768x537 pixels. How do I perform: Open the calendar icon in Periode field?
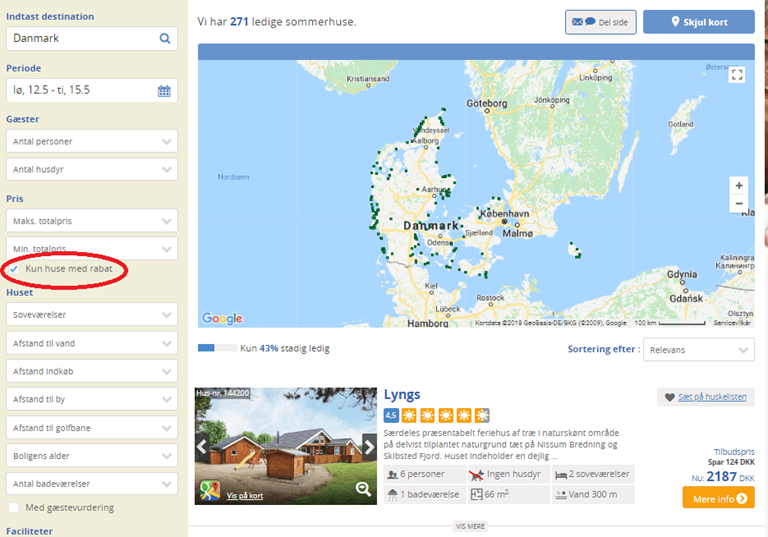(x=164, y=91)
